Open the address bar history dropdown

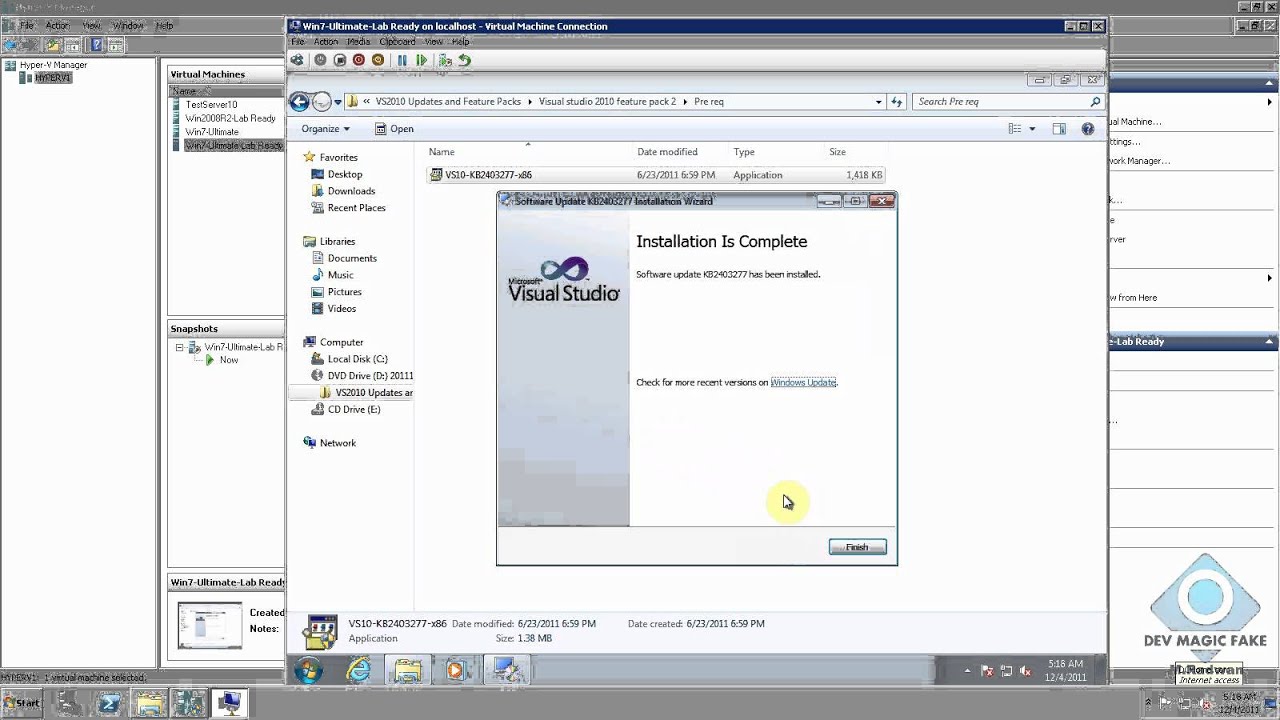click(x=879, y=101)
